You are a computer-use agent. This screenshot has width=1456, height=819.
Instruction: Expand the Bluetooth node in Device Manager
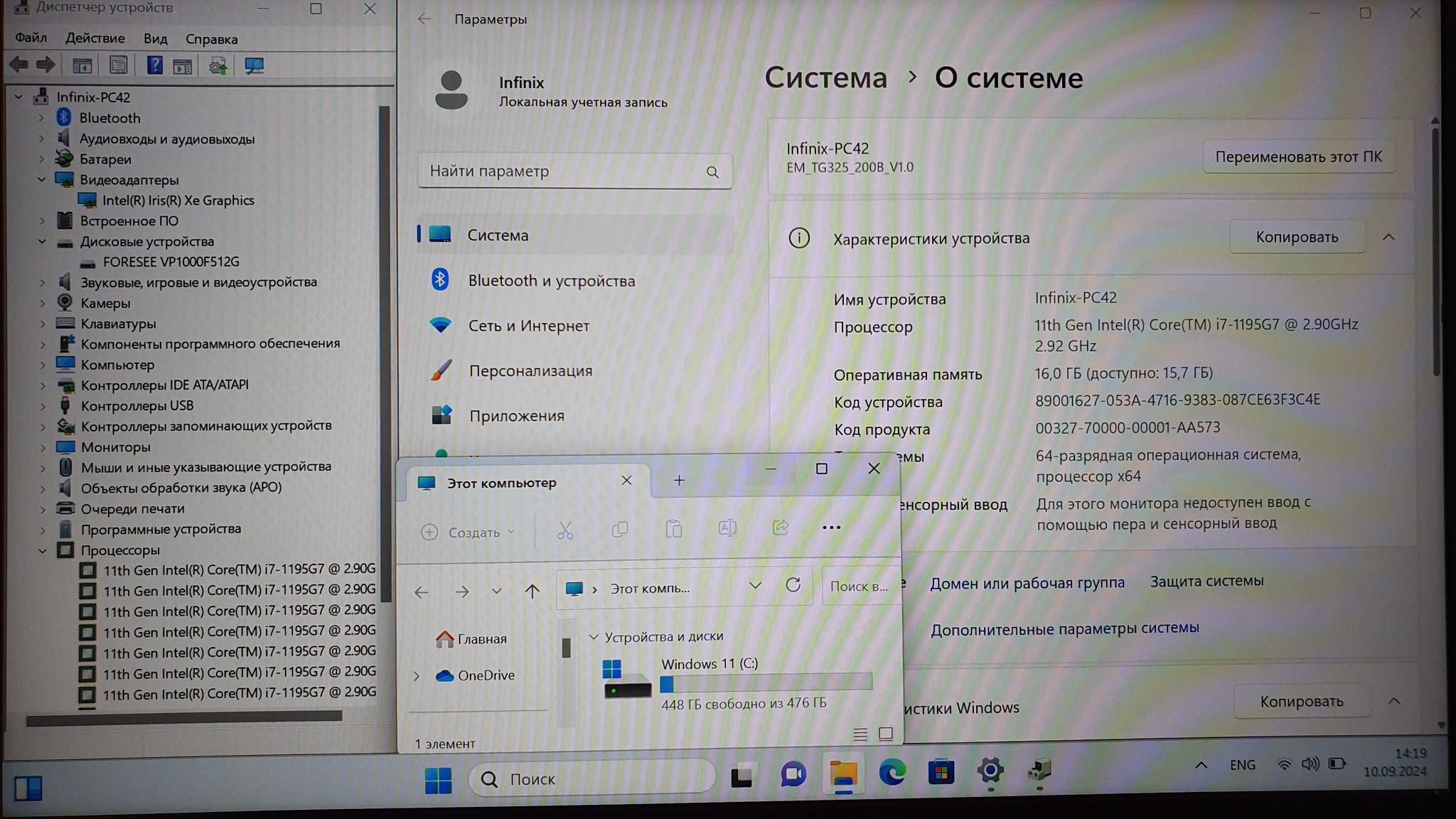(41, 118)
